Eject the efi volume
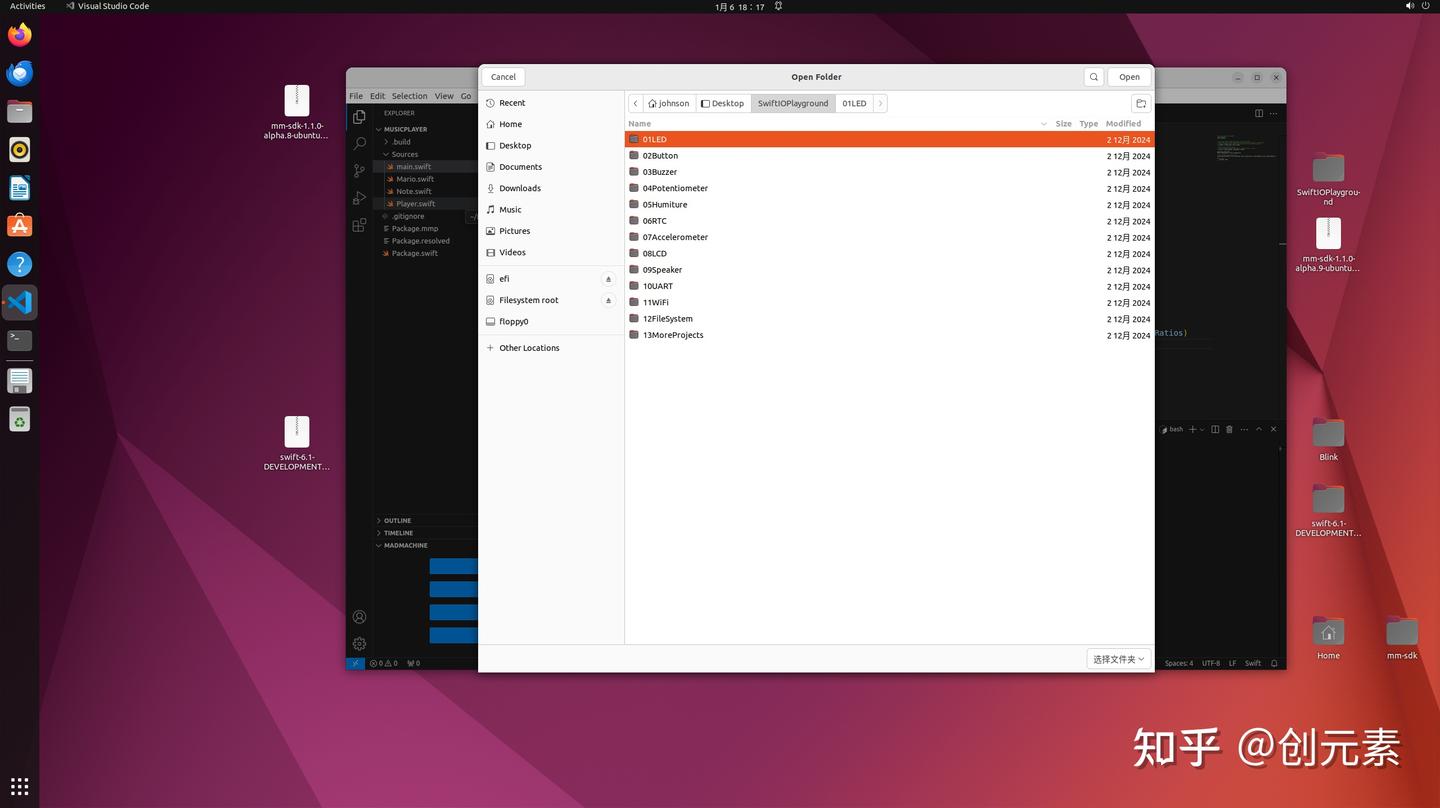Screen dimensions: 1440x808 608,279
